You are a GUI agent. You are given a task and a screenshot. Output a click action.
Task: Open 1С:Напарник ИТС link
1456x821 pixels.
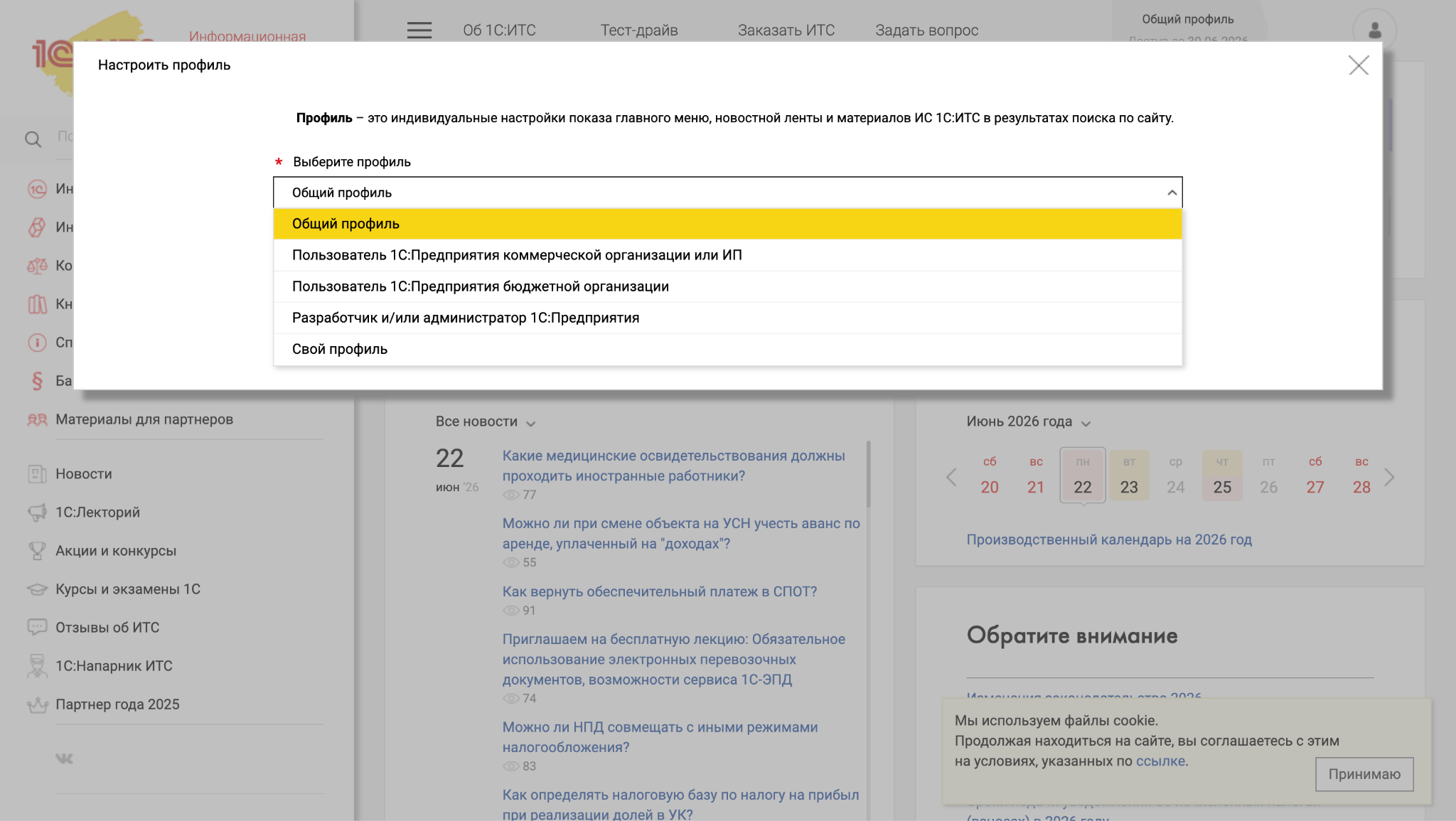coord(114,666)
